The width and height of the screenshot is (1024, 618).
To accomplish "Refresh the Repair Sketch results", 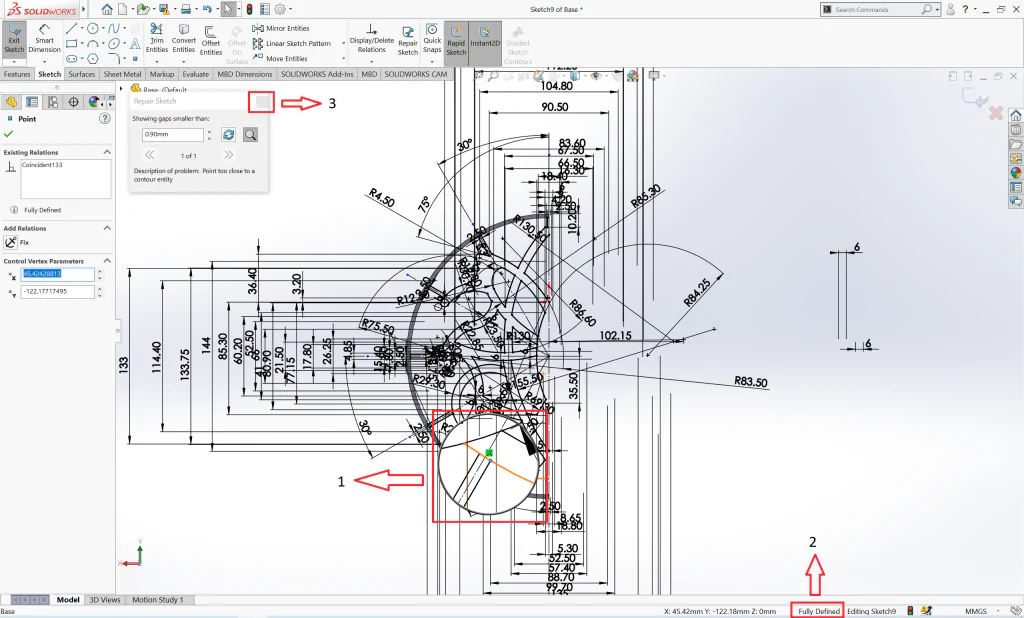I will (229, 135).
